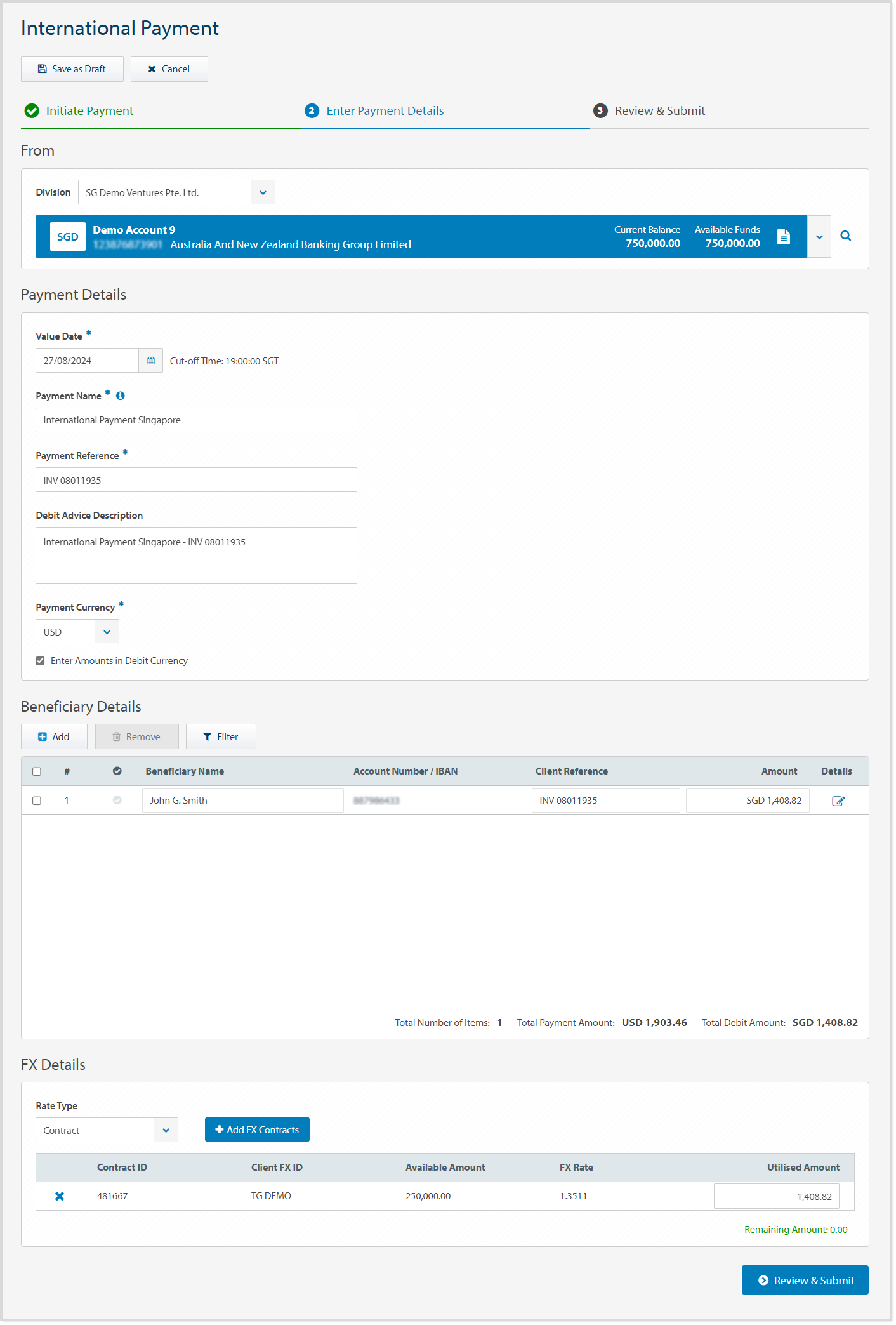Go to the Initiate Payment step
Screen dimensions: 896x1325
(x=89, y=111)
